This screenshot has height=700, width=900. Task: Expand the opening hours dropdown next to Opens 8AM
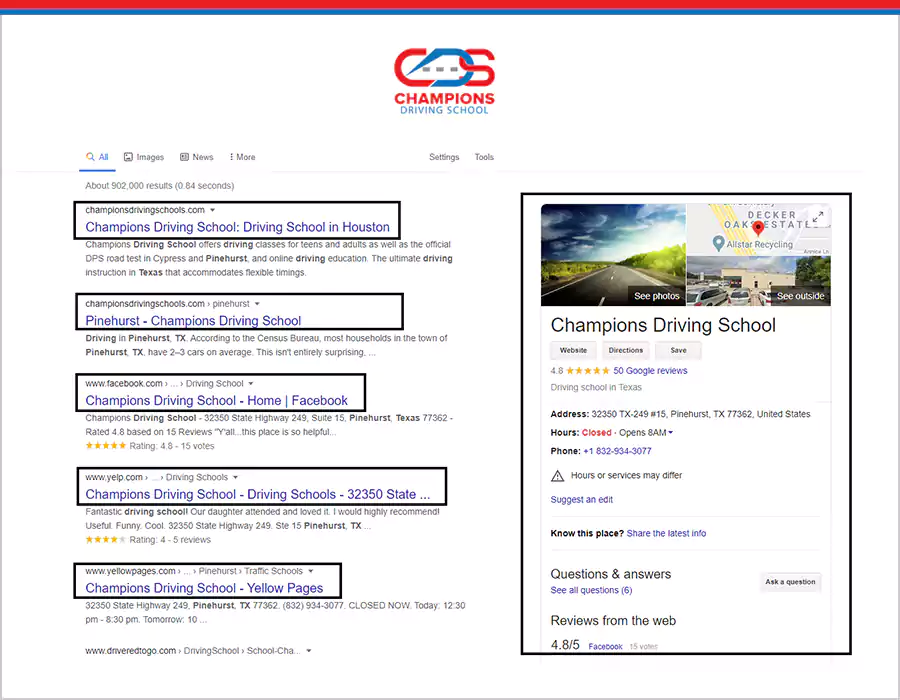coord(670,433)
